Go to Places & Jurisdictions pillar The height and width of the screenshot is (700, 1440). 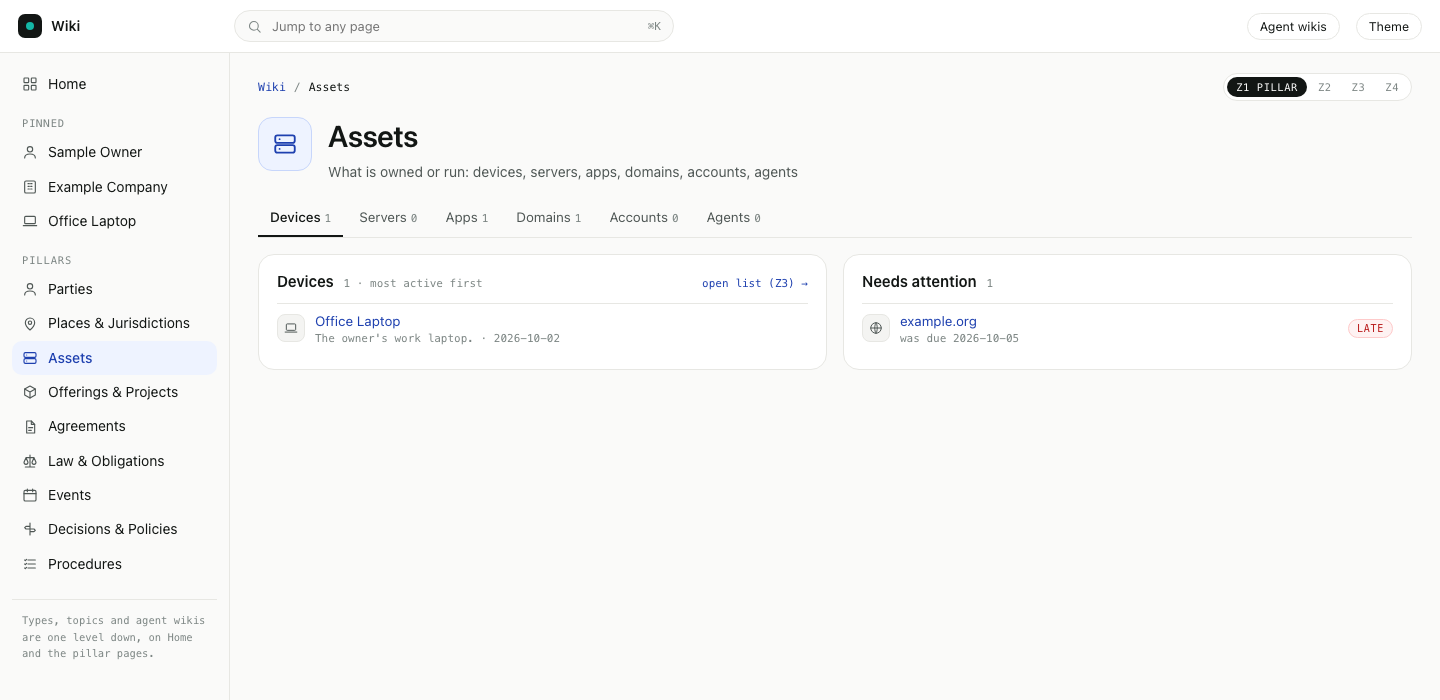114,323
